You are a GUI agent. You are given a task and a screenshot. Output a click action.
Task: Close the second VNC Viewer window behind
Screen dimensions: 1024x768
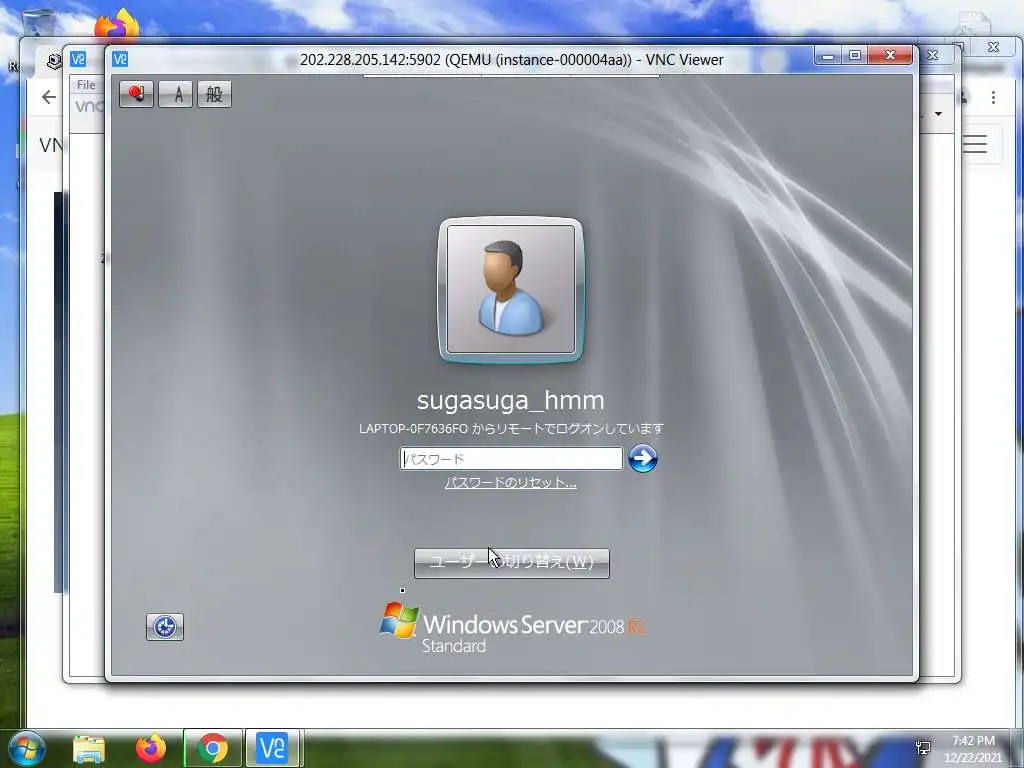coord(933,56)
